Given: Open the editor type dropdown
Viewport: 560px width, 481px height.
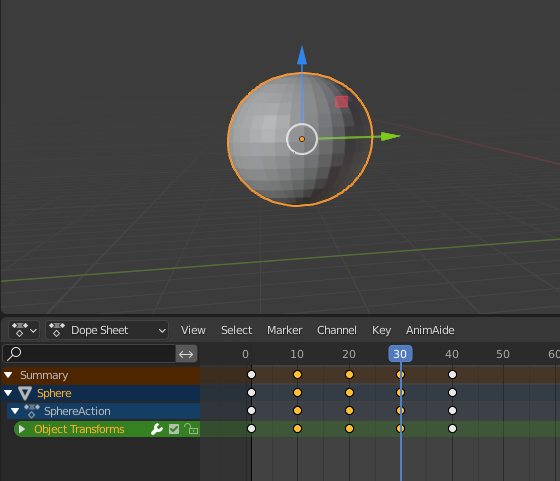Looking at the screenshot, I should pyautogui.click(x=24, y=330).
